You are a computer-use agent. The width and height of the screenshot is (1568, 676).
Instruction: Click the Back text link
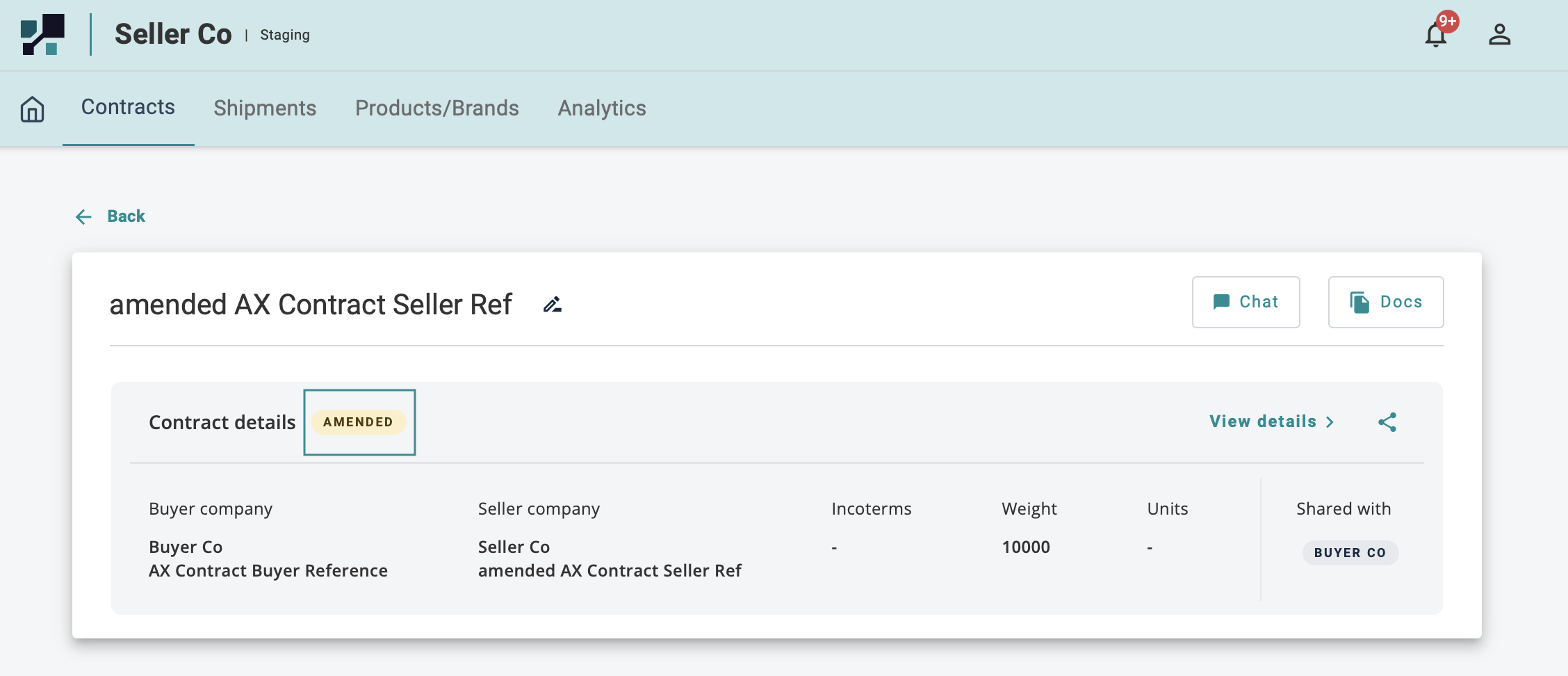pyautogui.click(x=126, y=216)
